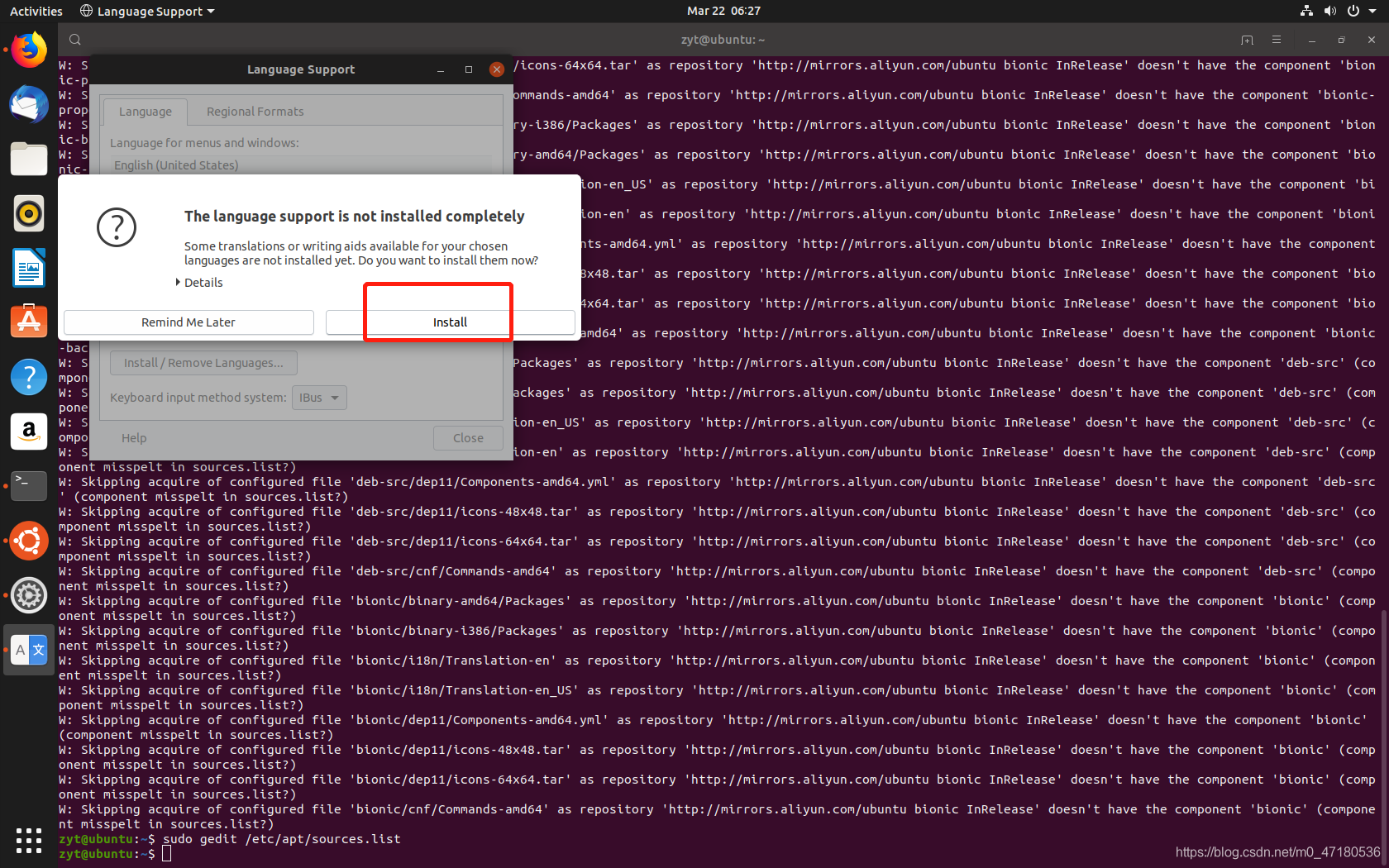The width and height of the screenshot is (1389, 868).
Task: Switch to the Regional Formats tab
Action: click(255, 112)
